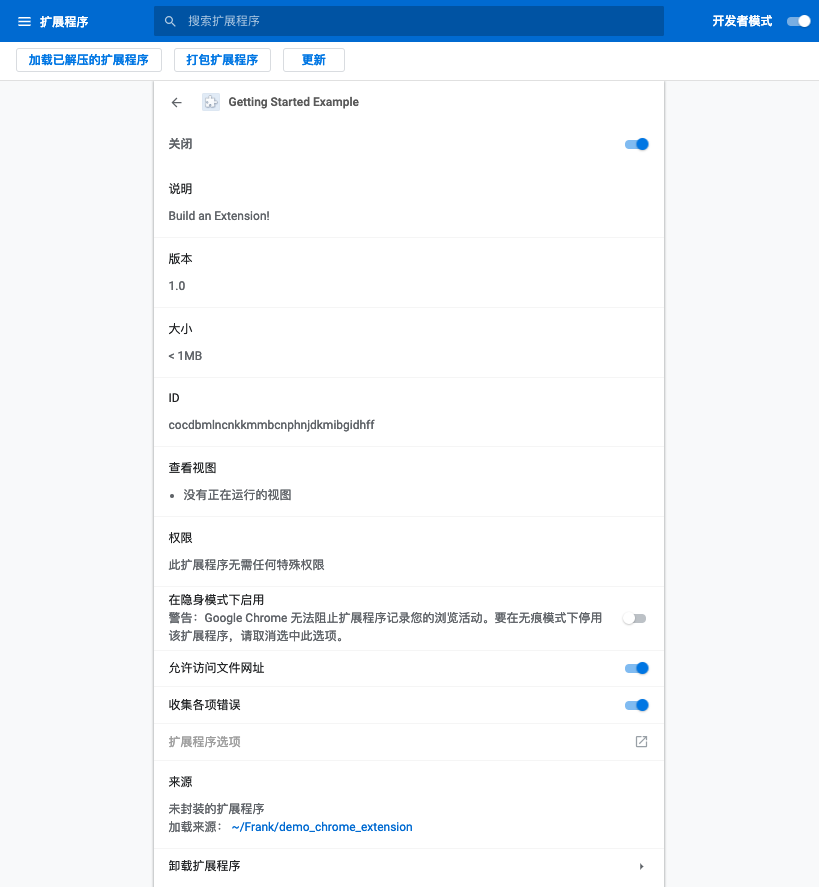Open the hamburger menu beside 扩展程序

[24, 21]
